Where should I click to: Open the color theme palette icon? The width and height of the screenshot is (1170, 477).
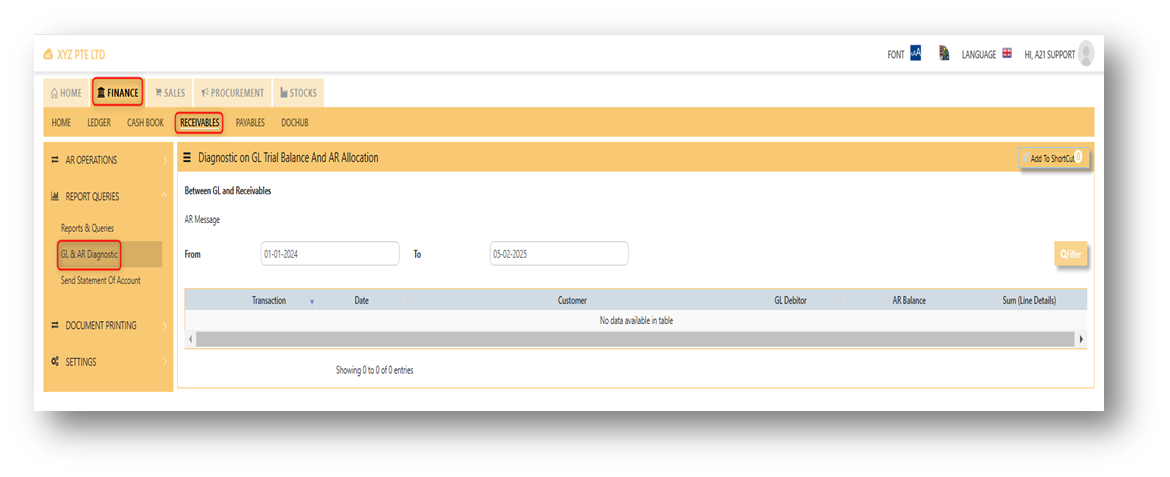click(x=944, y=54)
